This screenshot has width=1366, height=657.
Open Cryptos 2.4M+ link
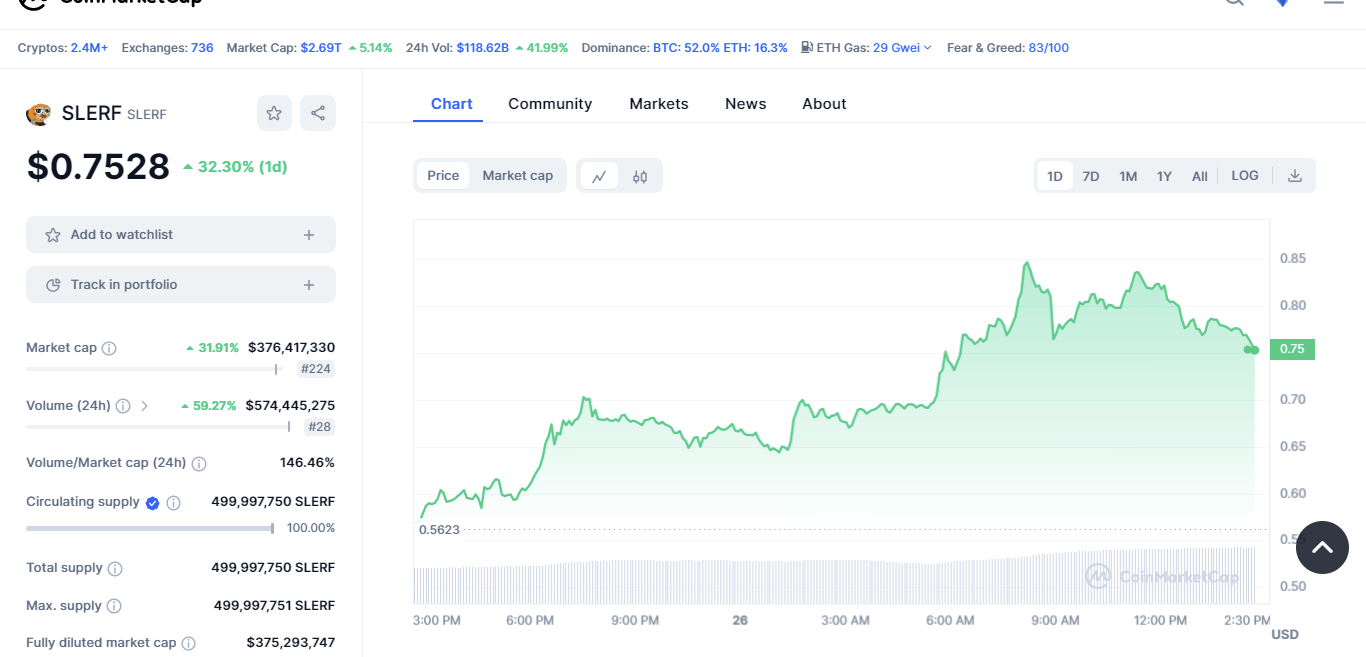pyautogui.click(x=89, y=47)
